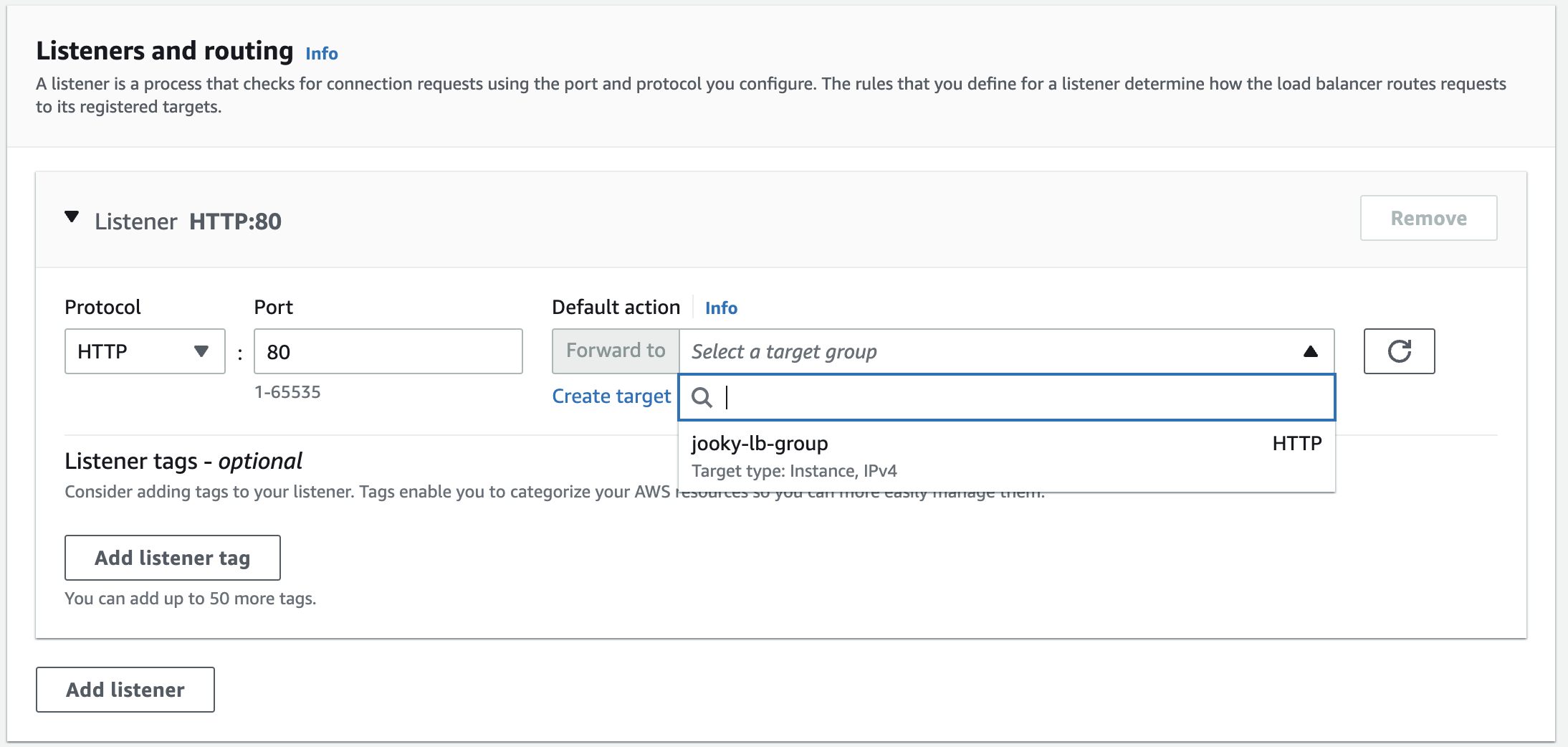Open Create target group link
The width and height of the screenshot is (1568, 747).
pos(611,396)
